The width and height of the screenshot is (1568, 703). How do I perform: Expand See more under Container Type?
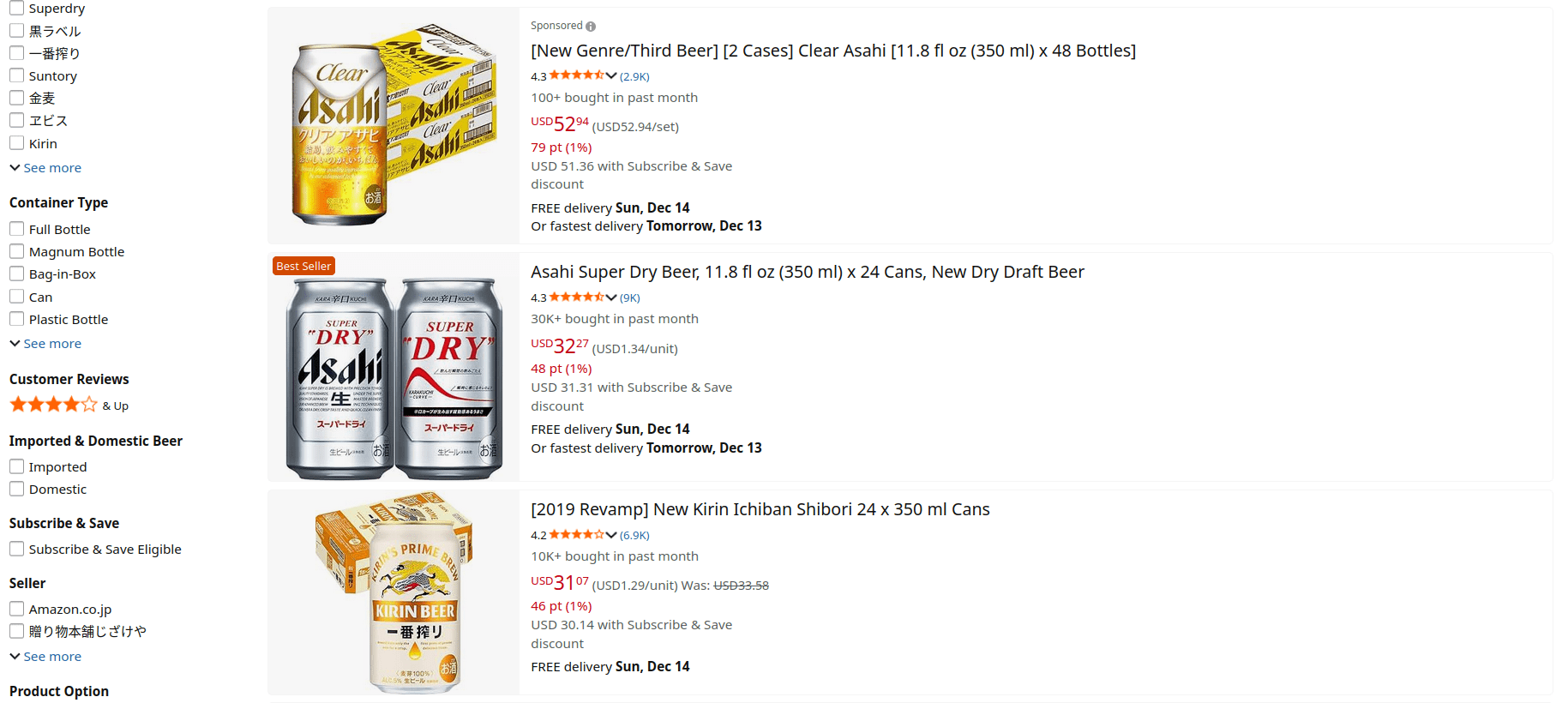tap(45, 344)
